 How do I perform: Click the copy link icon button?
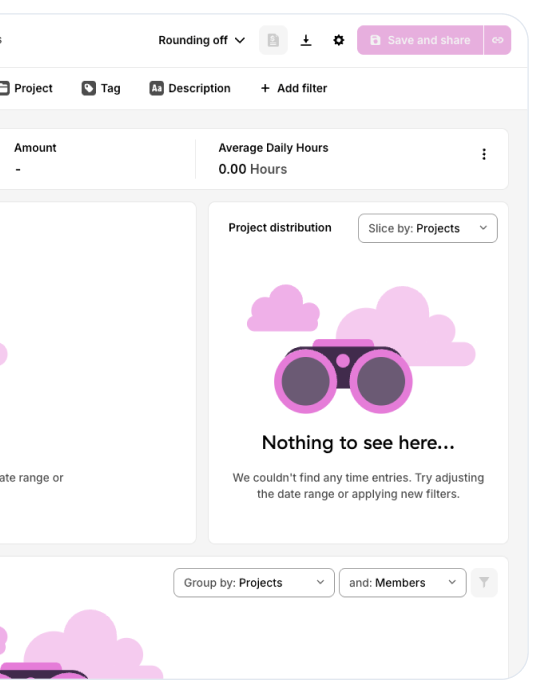point(498,40)
